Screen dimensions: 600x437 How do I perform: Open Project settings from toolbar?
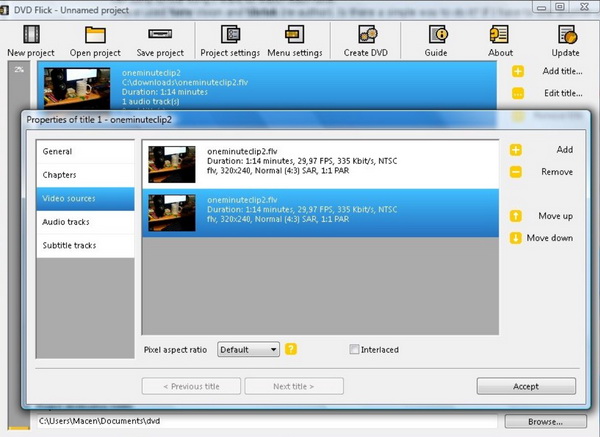pos(229,34)
